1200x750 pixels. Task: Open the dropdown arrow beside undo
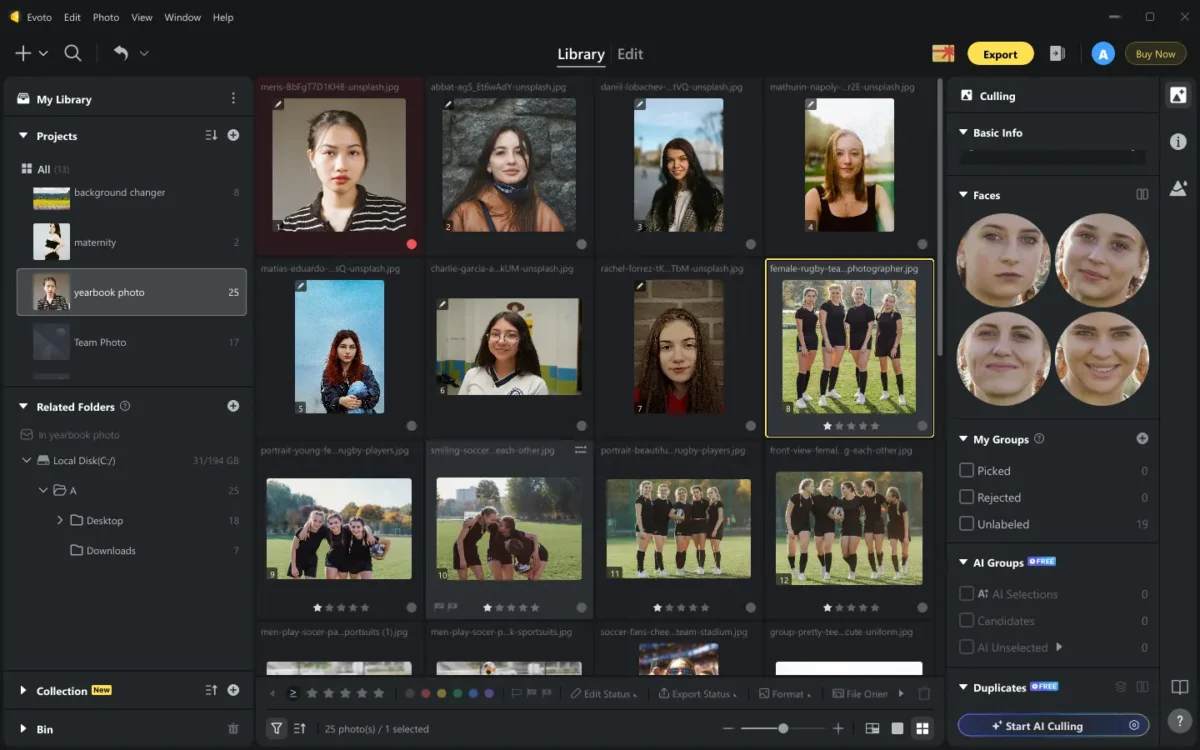click(144, 54)
